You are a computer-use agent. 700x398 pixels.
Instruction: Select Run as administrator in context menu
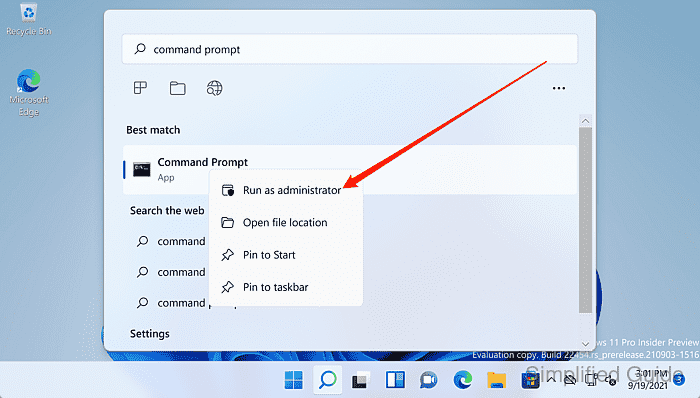coord(286,191)
